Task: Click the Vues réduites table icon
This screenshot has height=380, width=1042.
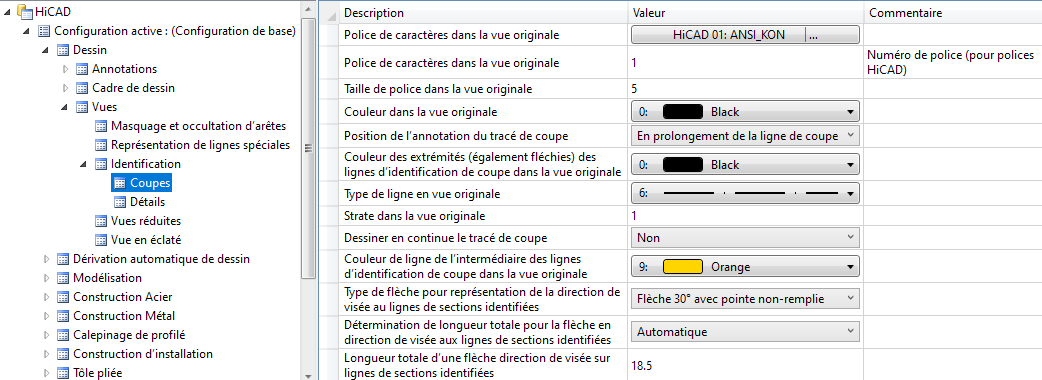Action: 102,221
